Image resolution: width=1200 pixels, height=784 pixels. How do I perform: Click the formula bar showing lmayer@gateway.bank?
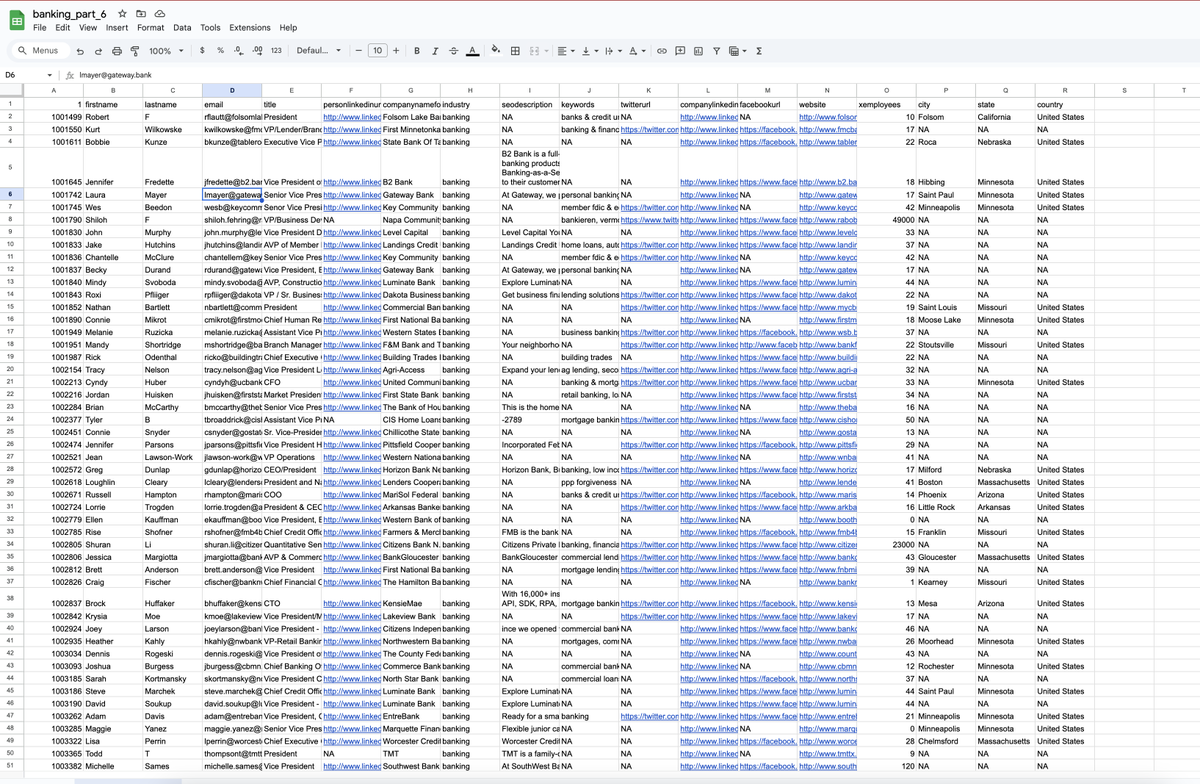click(636, 75)
